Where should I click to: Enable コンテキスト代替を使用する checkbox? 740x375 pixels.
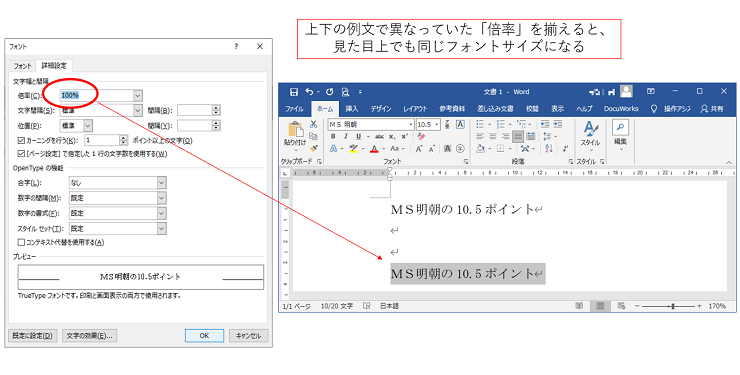point(21,242)
